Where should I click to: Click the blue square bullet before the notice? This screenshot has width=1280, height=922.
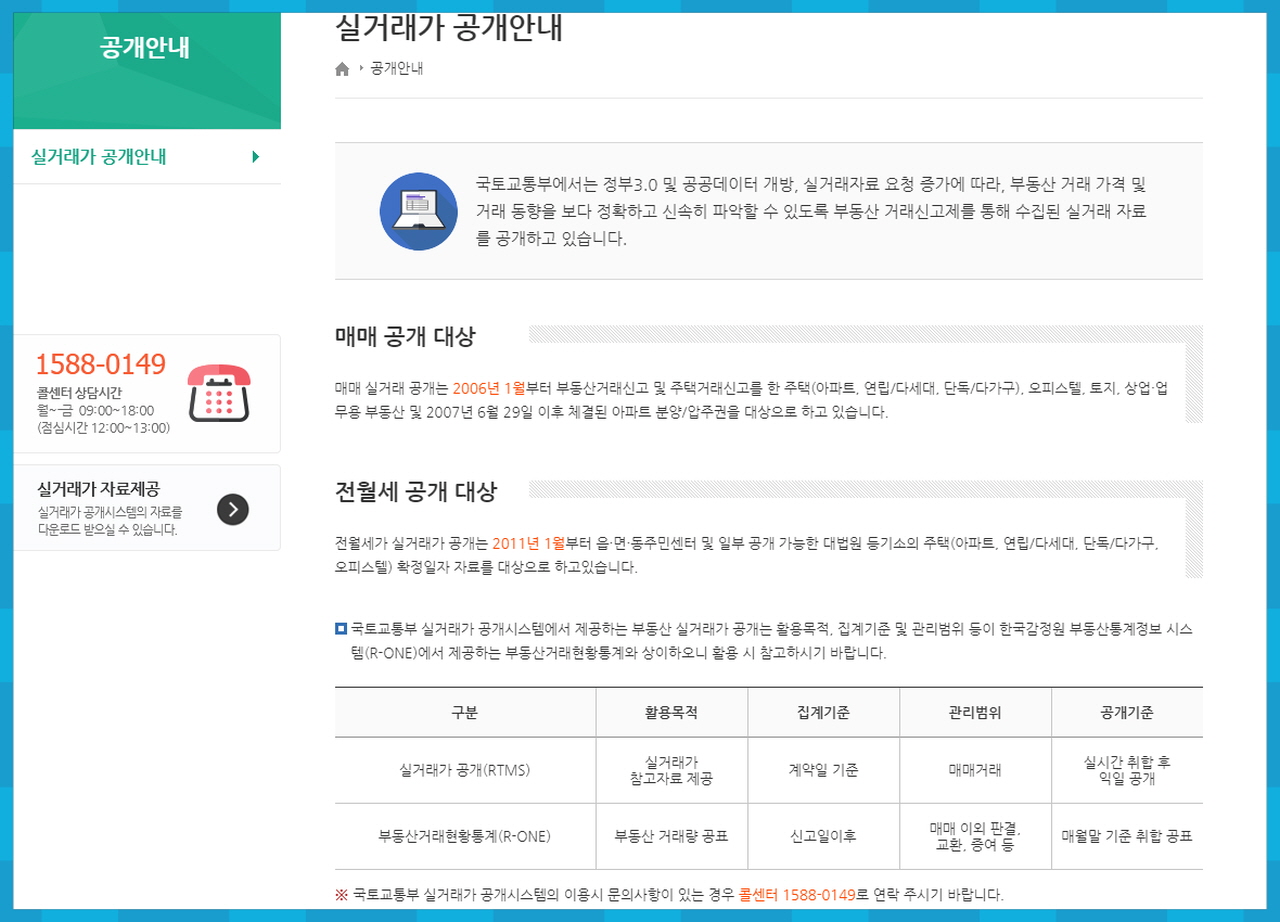pyautogui.click(x=341, y=629)
